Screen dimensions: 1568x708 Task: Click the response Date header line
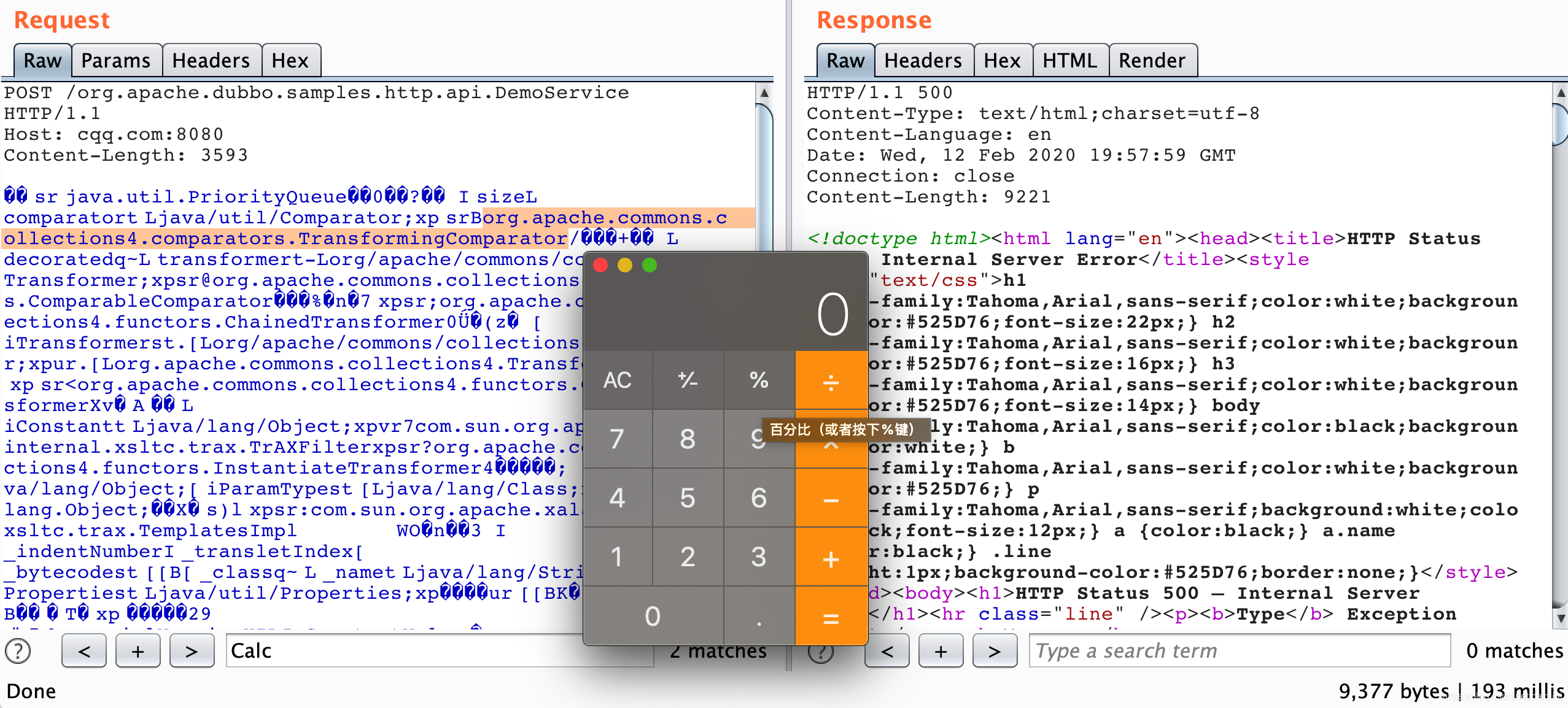[1021, 155]
